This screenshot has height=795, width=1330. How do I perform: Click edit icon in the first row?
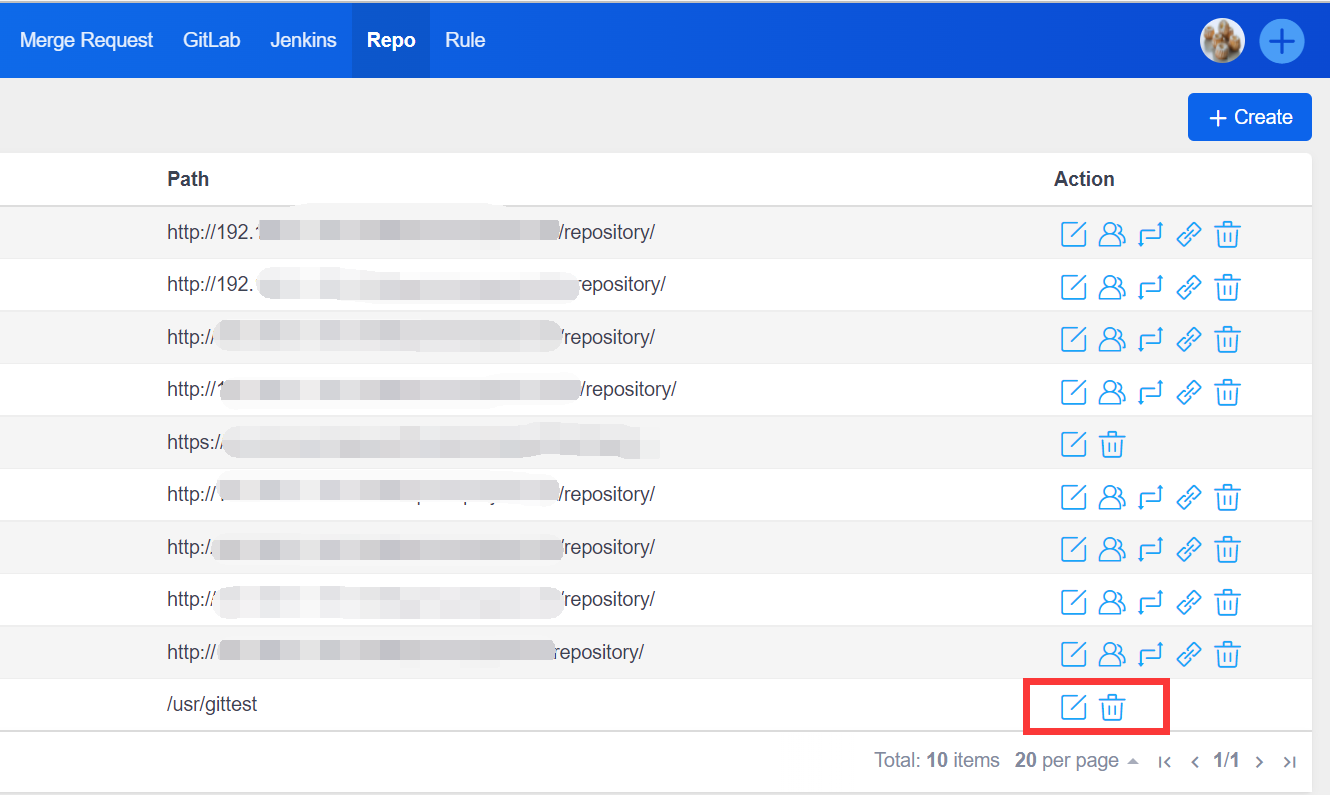(x=1073, y=234)
